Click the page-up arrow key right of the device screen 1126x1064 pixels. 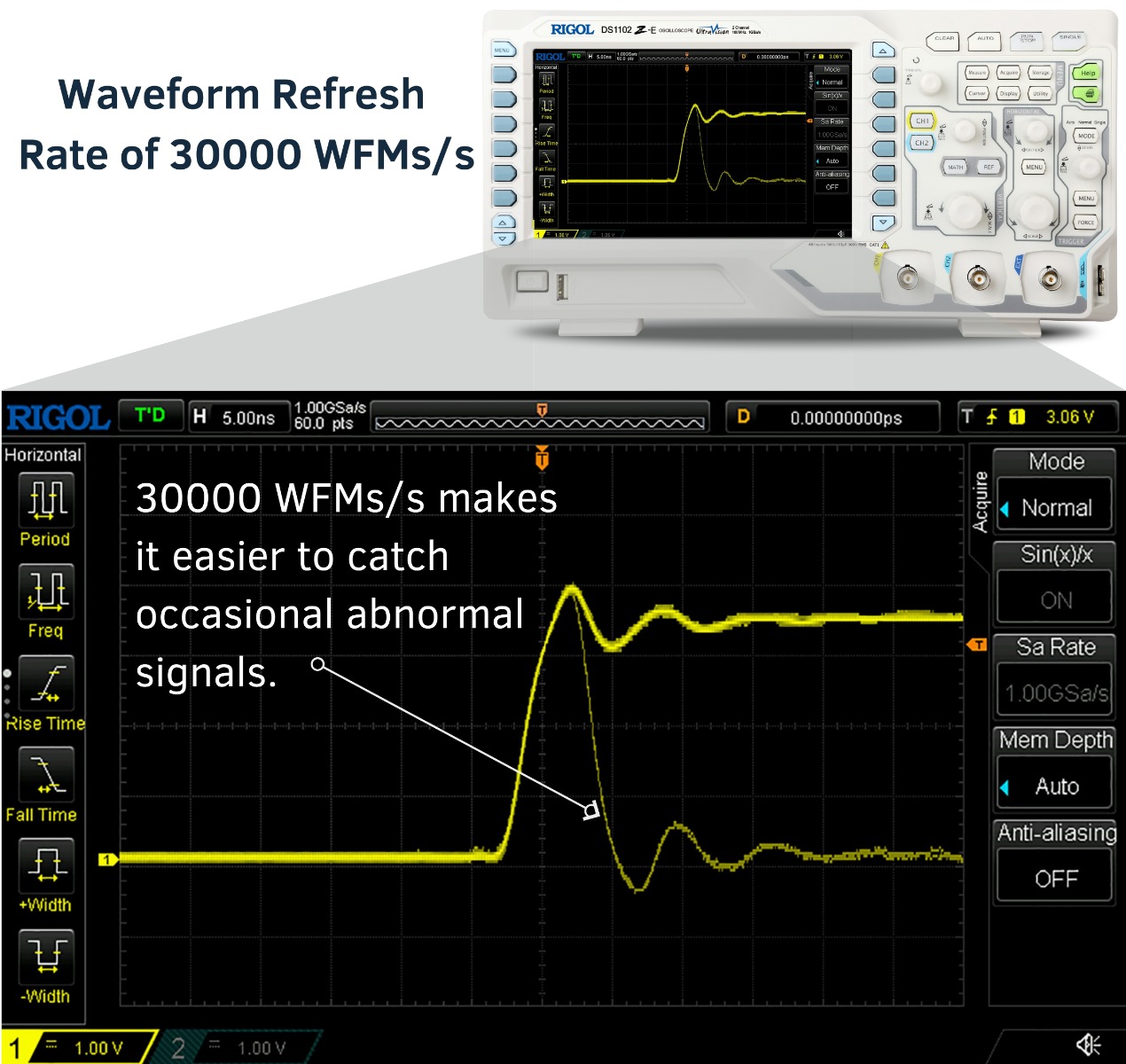(883, 51)
